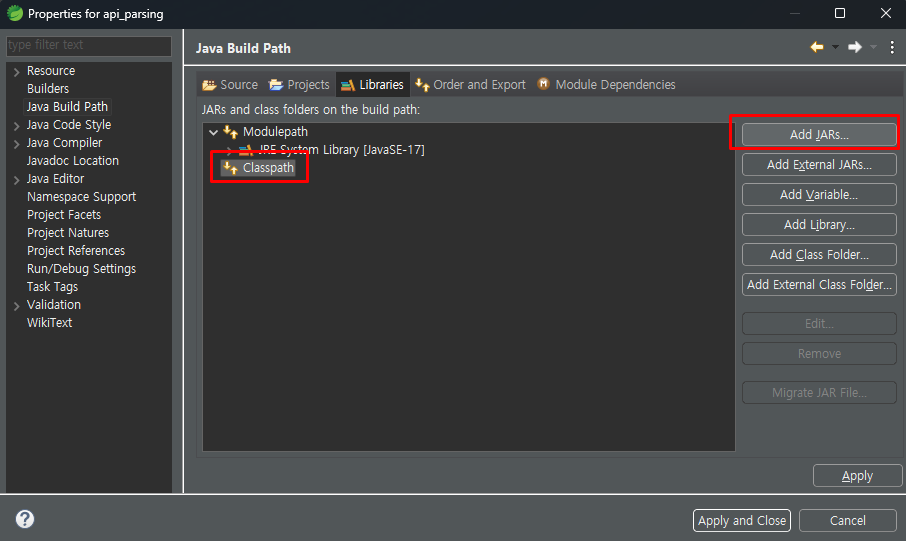Image resolution: width=906 pixels, height=541 pixels.
Task: Open the Run/Debug Settings page
Action: coord(81,269)
